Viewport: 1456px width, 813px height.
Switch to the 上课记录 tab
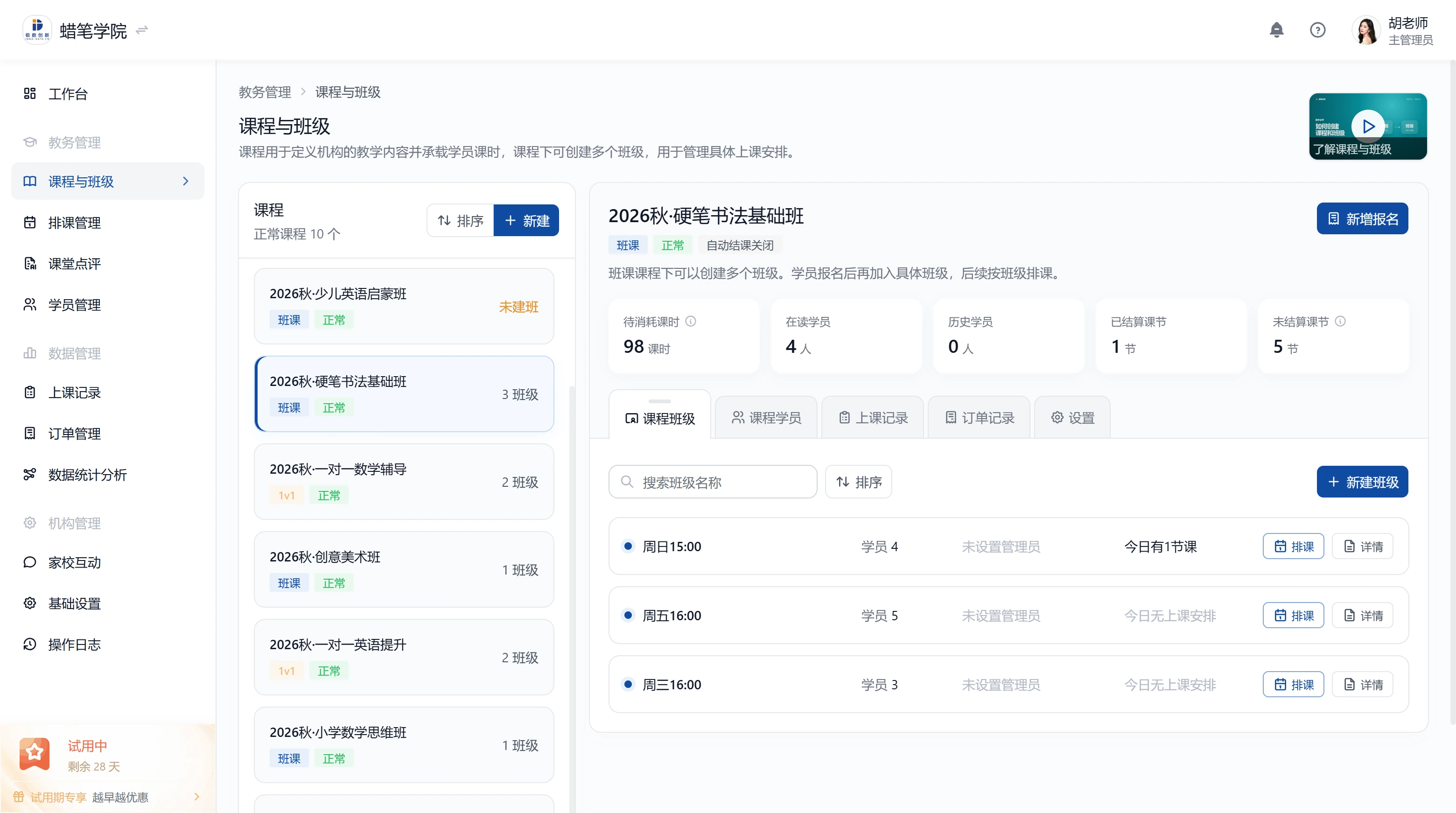point(873,418)
